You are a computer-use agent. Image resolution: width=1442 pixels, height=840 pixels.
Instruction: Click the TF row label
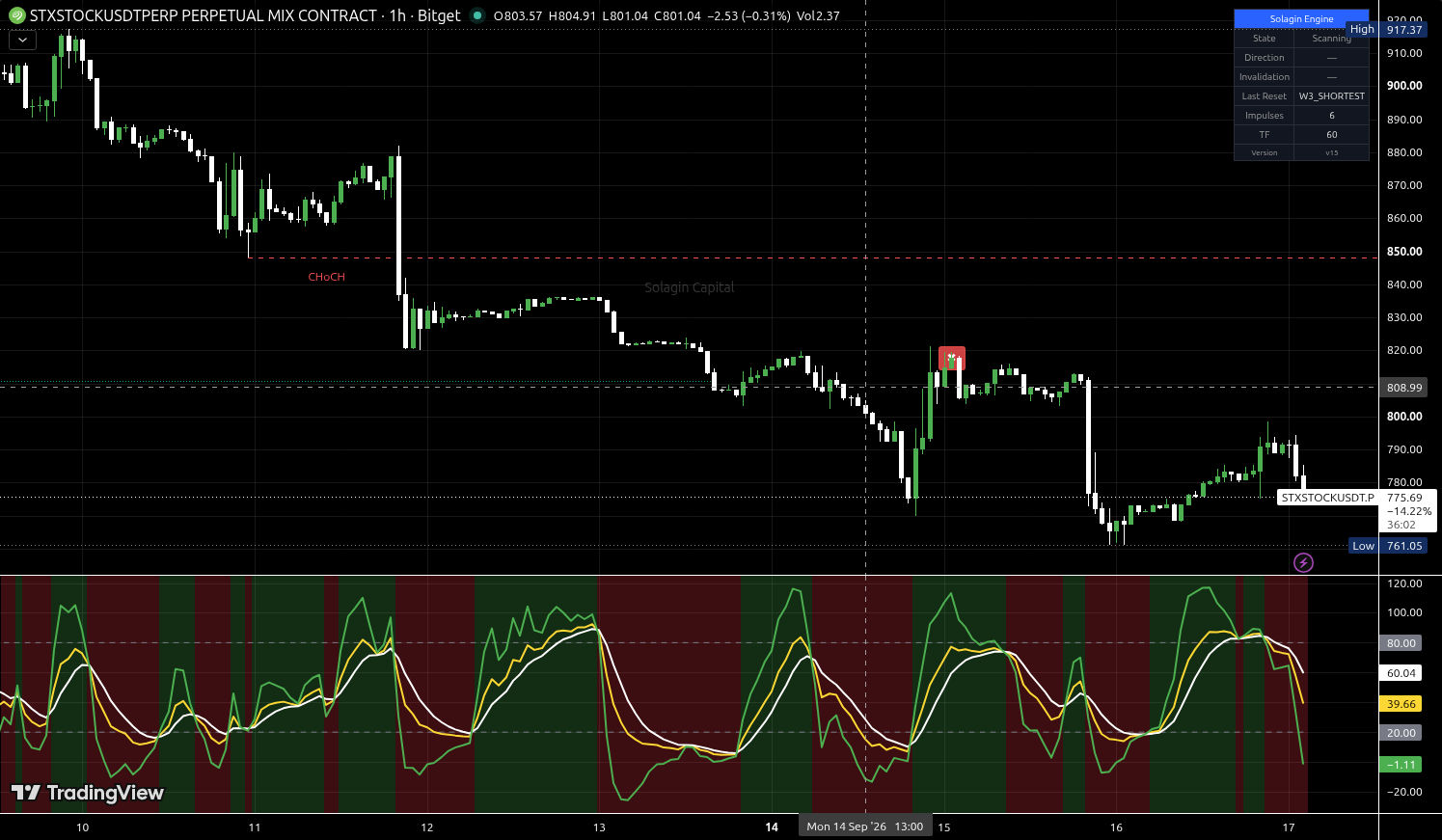tap(1264, 135)
